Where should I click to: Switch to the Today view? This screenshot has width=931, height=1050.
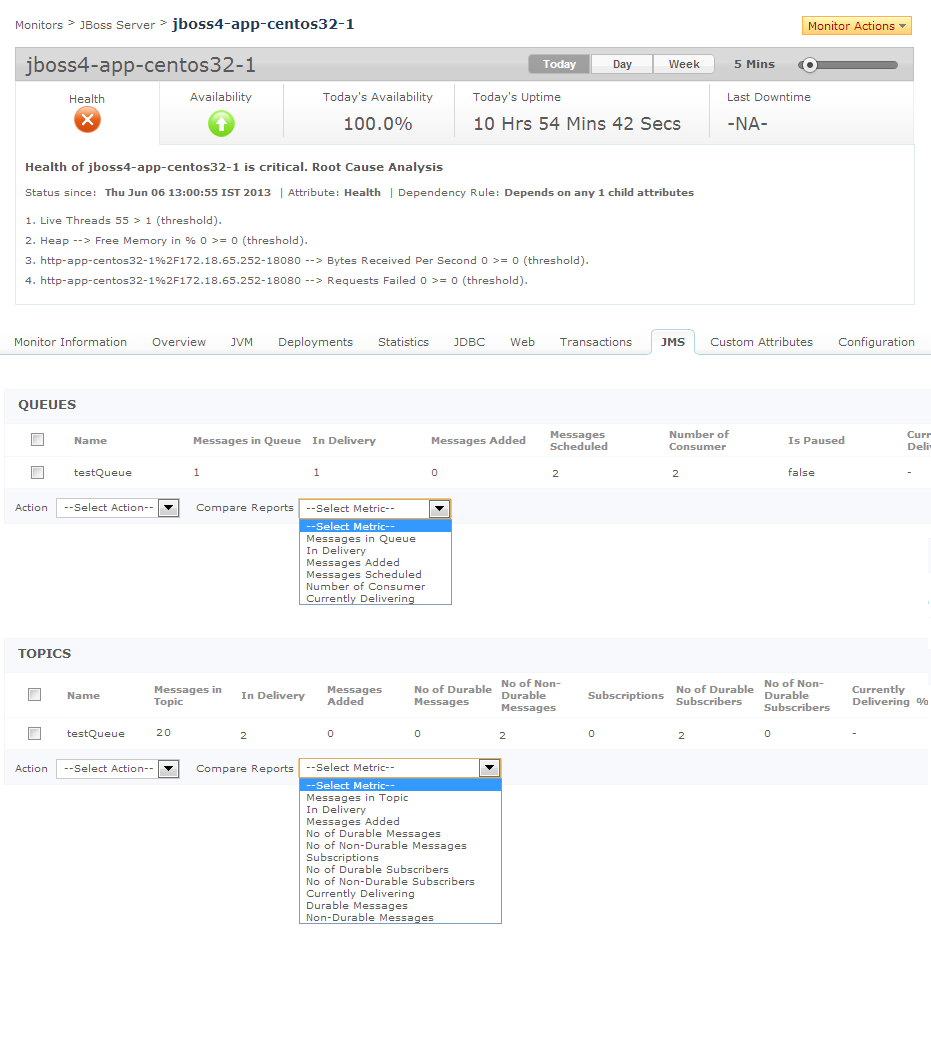[559, 64]
